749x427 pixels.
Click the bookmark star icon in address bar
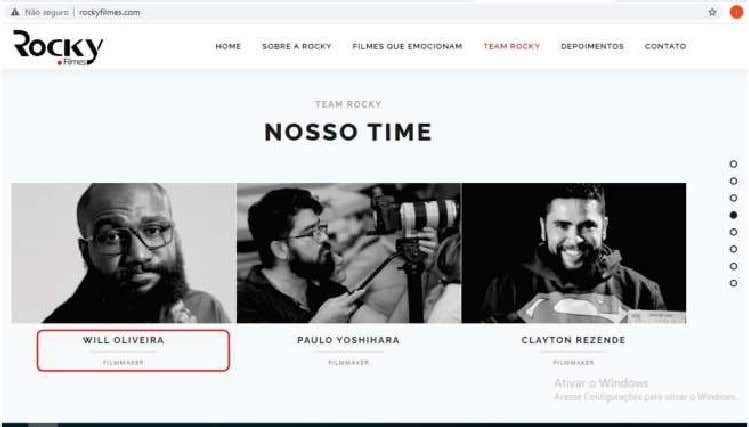712,12
